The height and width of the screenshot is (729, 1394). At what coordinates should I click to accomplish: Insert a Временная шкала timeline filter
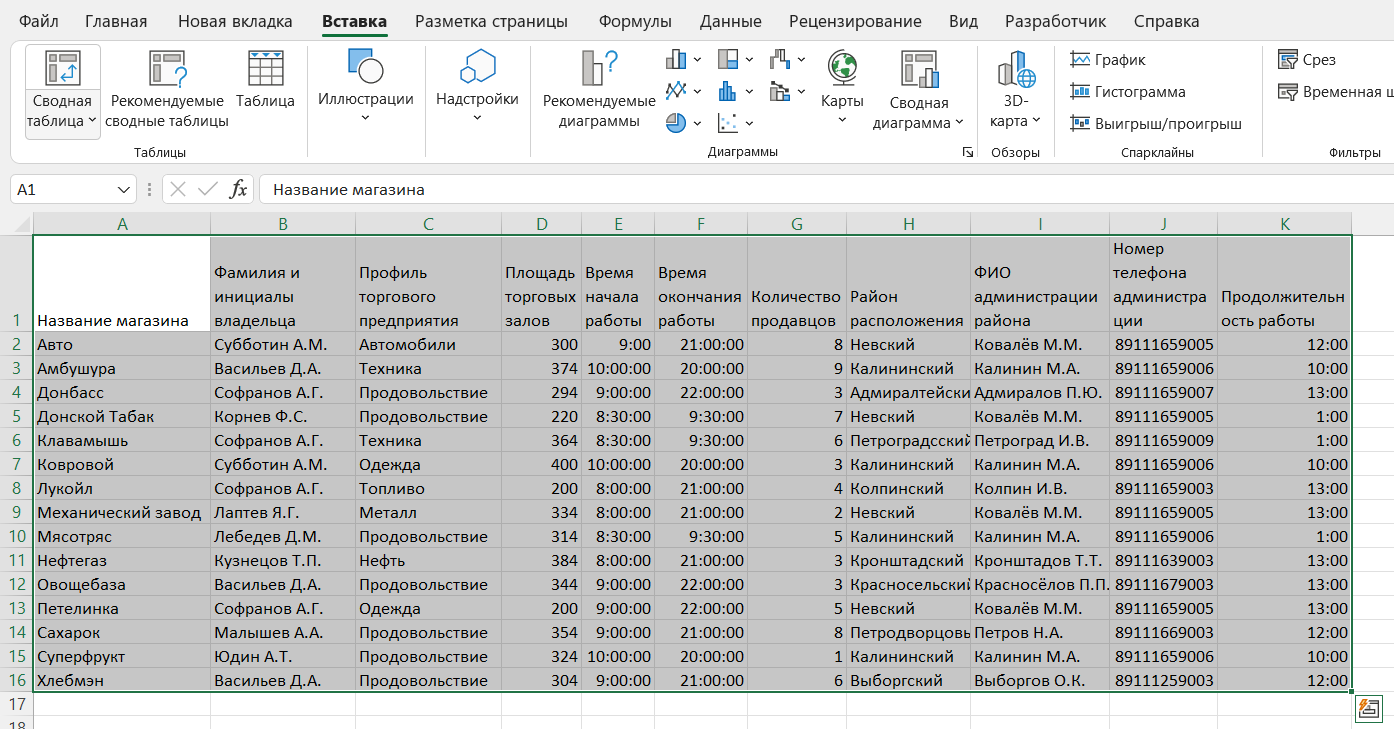[1335, 92]
